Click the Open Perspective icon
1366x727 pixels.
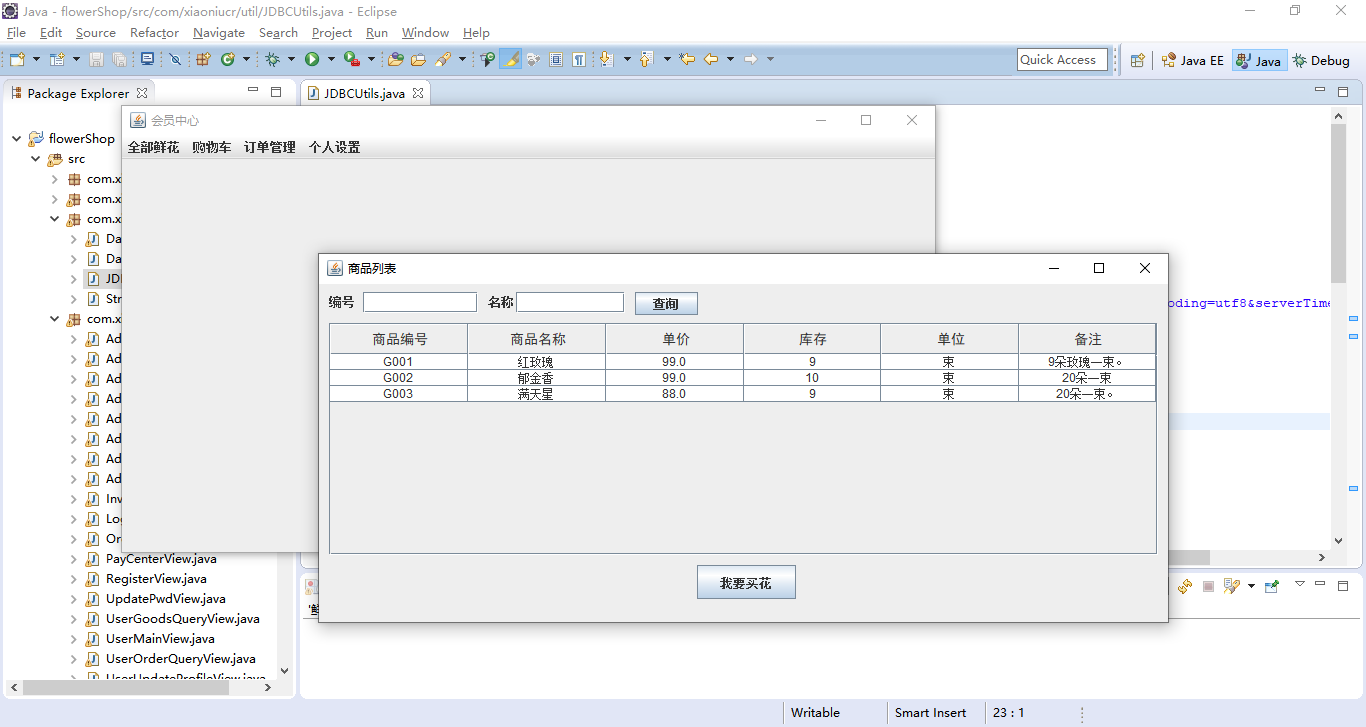tap(1137, 60)
